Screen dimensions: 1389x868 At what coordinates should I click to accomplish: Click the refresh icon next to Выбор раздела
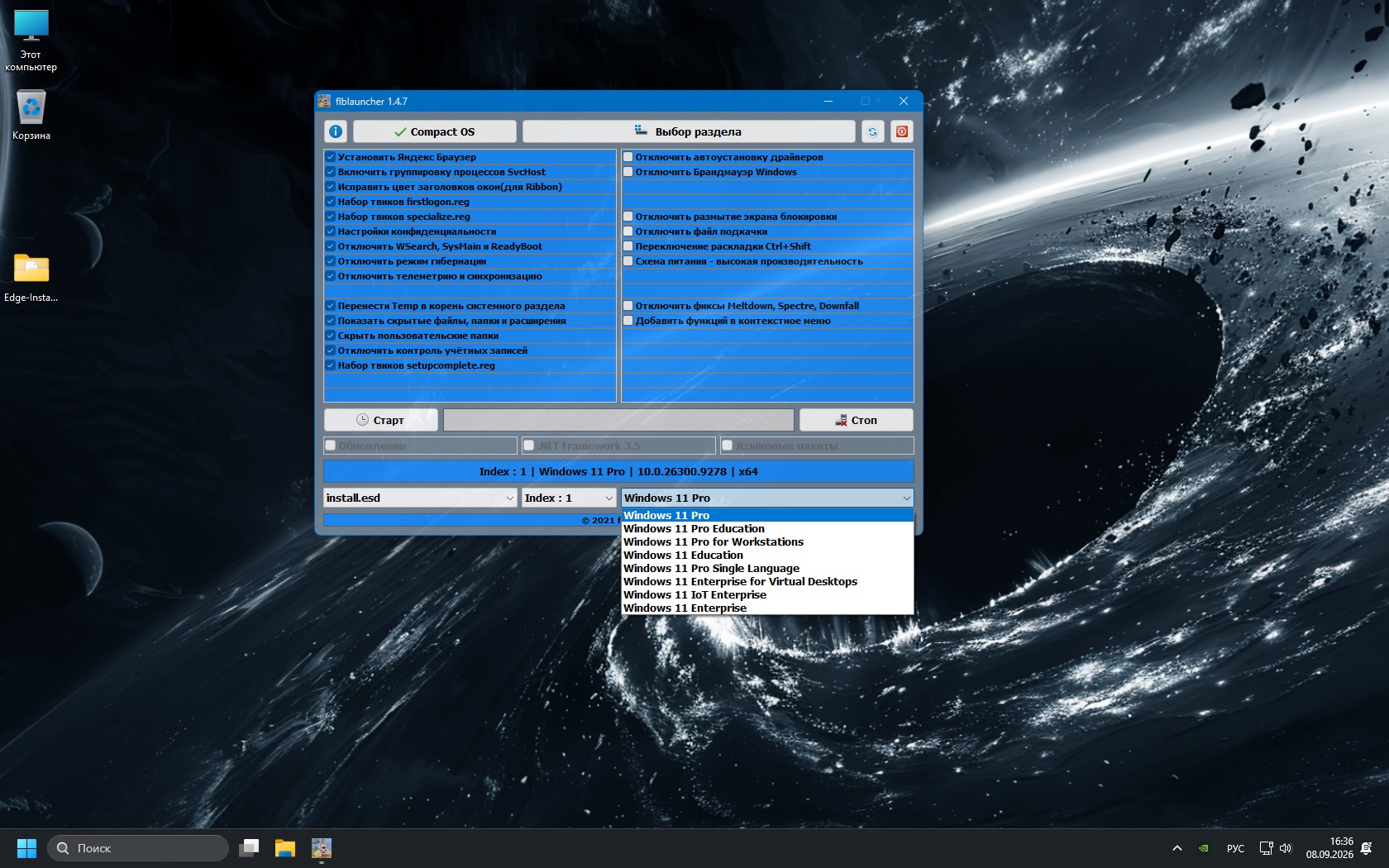coord(872,131)
